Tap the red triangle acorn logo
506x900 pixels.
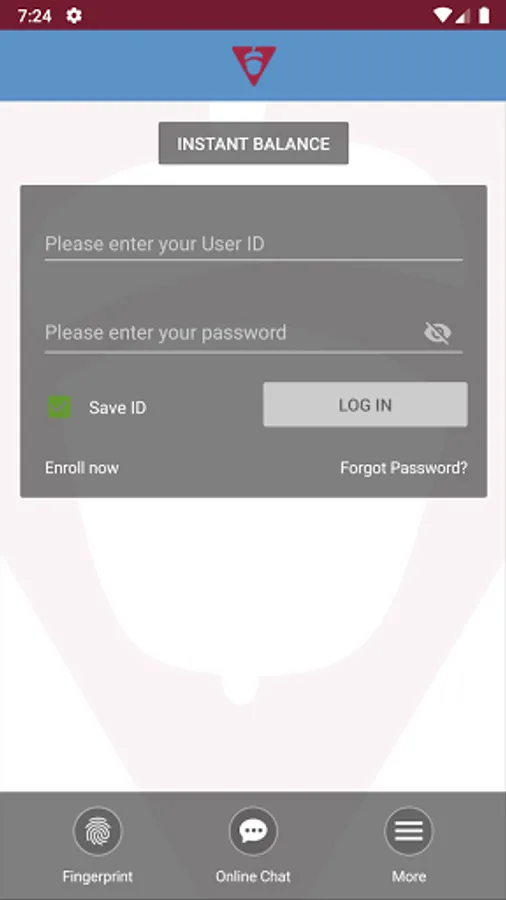(x=254, y=66)
